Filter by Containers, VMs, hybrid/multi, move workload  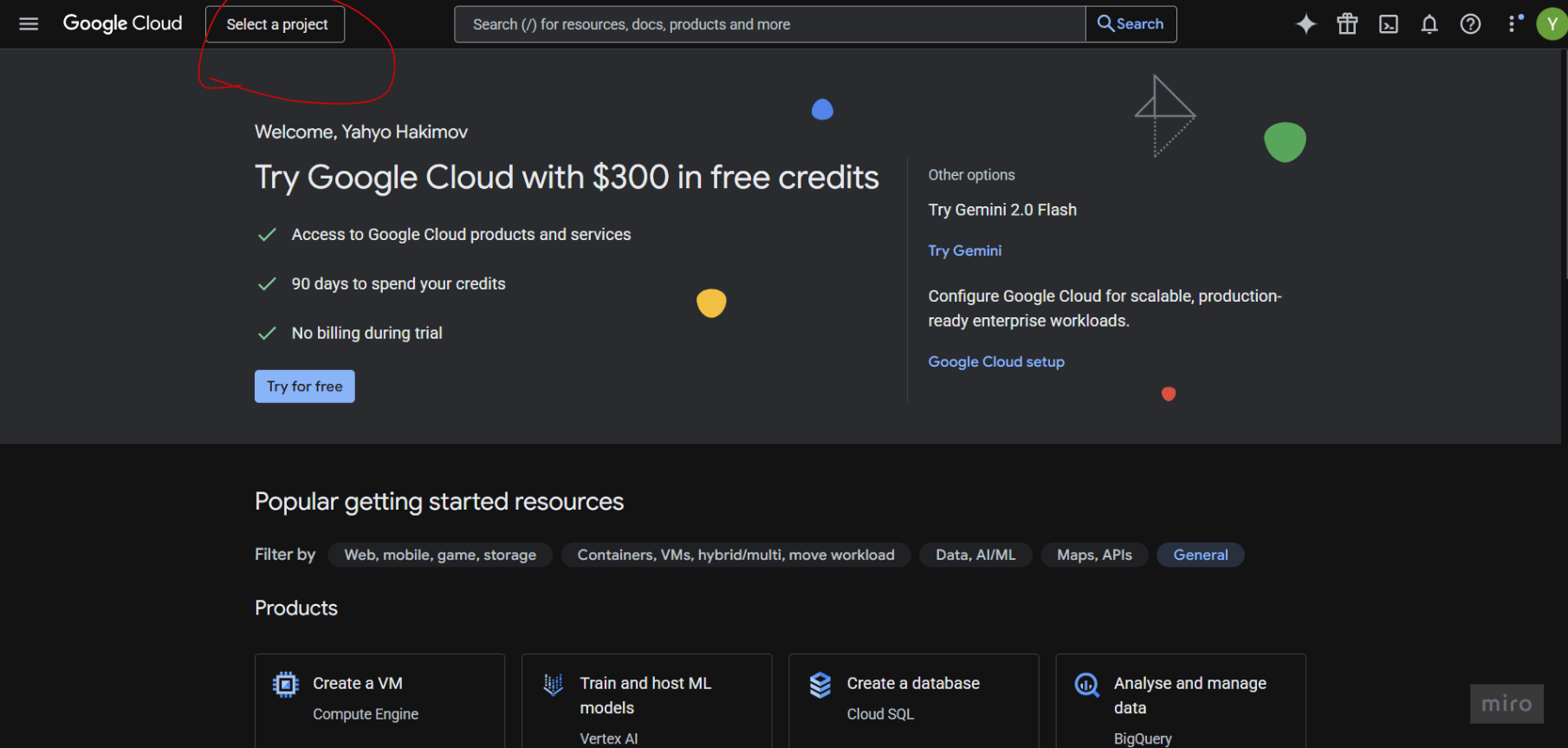pyautogui.click(x=736, y=555)
